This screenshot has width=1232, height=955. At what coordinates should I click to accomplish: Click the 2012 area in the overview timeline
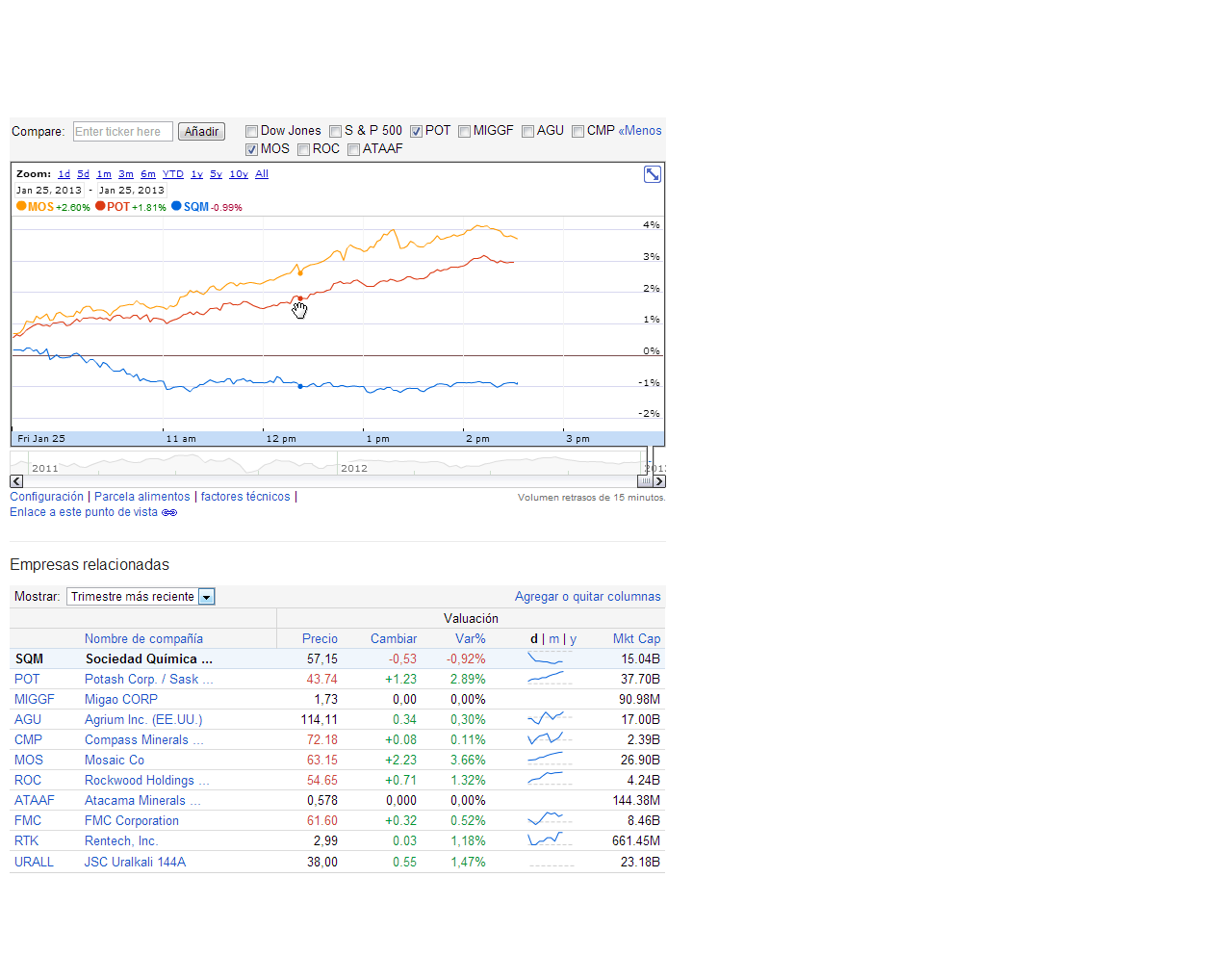(354, 469)
